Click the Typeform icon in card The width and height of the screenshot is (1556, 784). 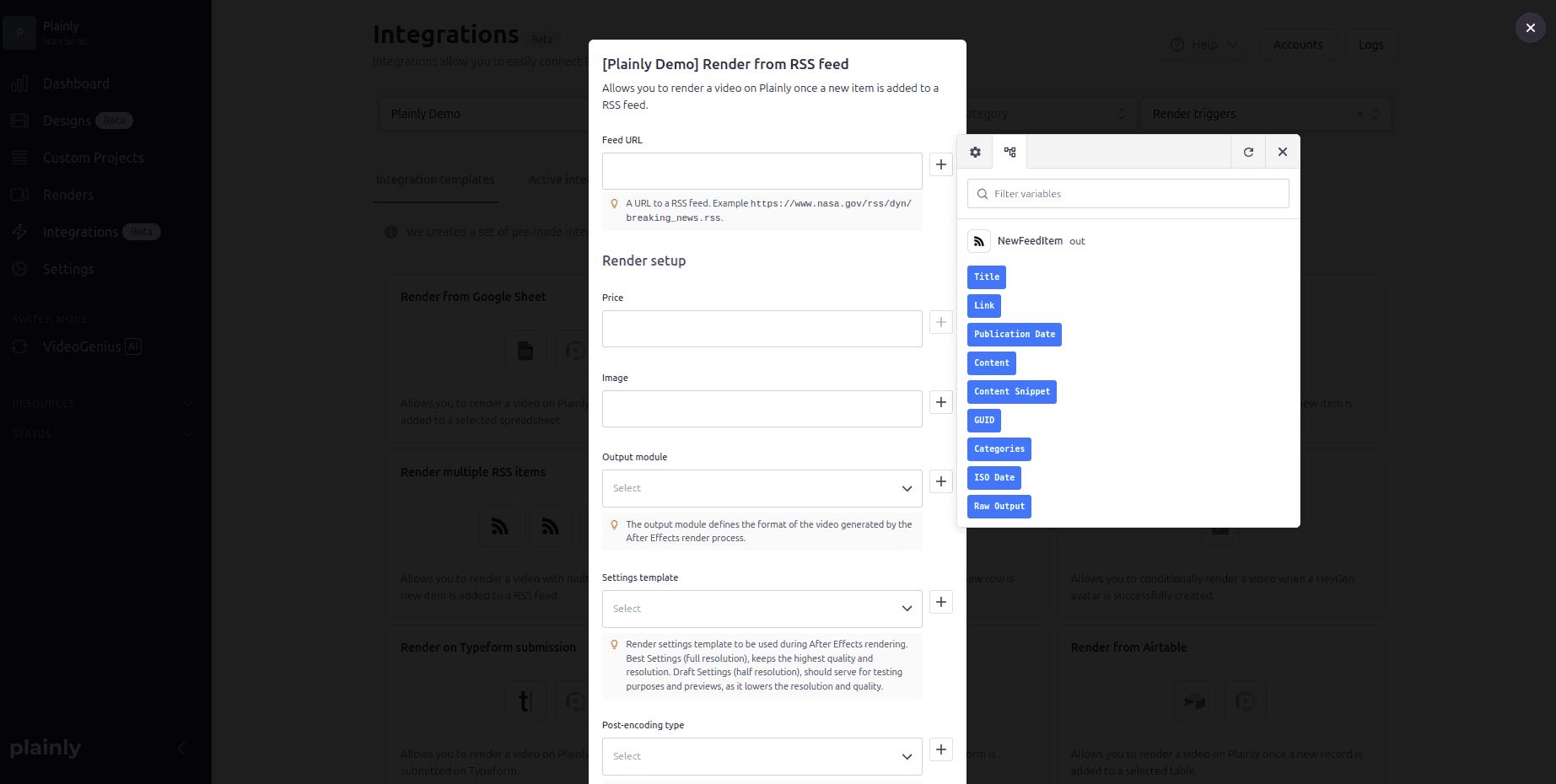(525, 701)
